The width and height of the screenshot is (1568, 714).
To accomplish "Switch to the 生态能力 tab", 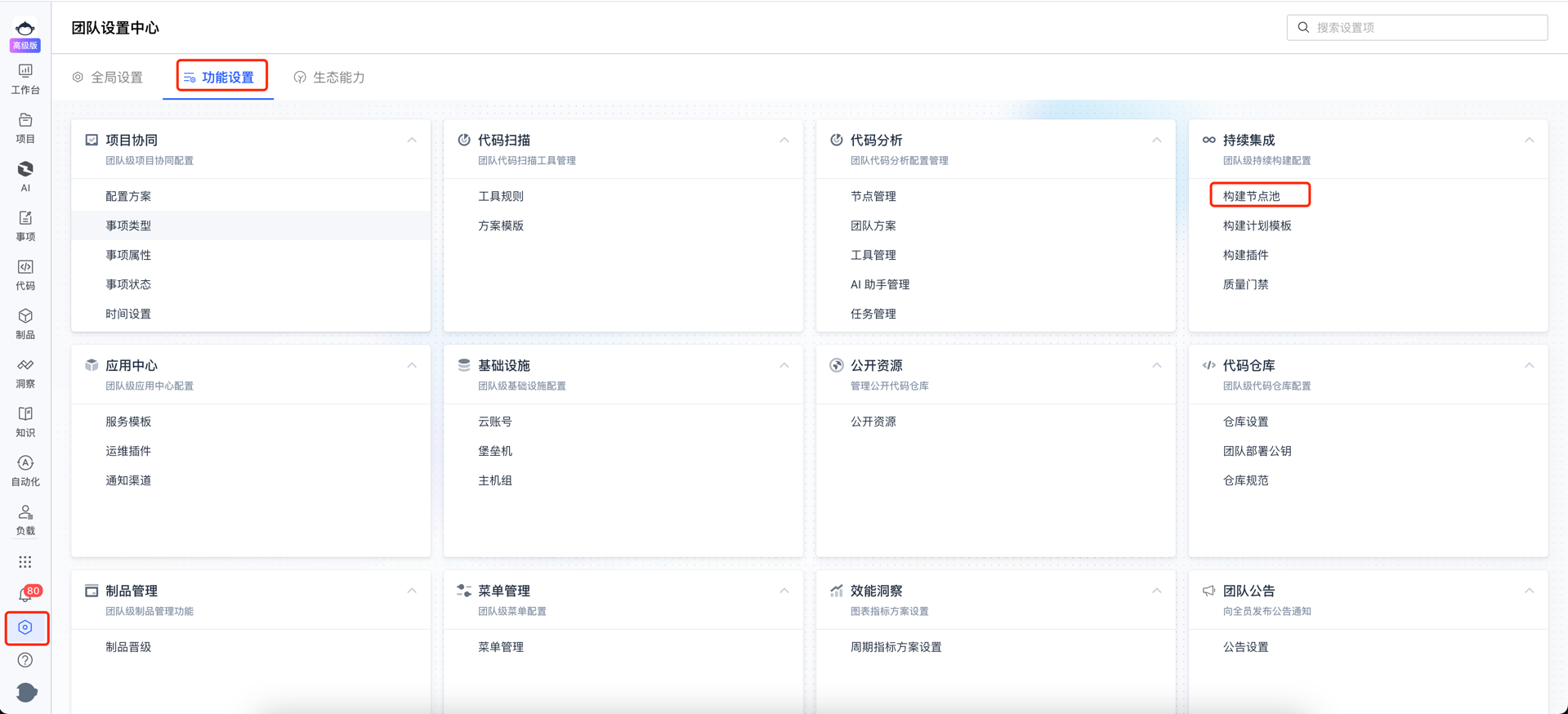I will coord(329,78).
